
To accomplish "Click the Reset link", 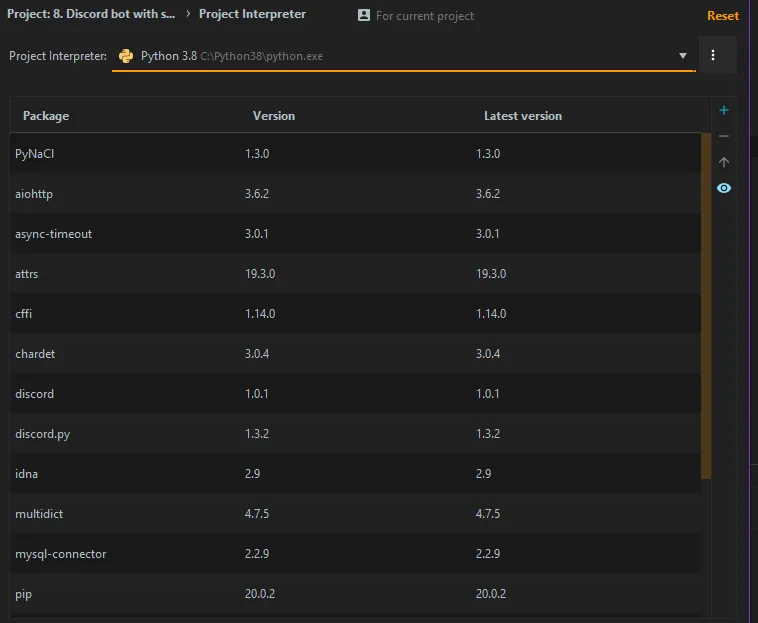I will coord(723,15).
